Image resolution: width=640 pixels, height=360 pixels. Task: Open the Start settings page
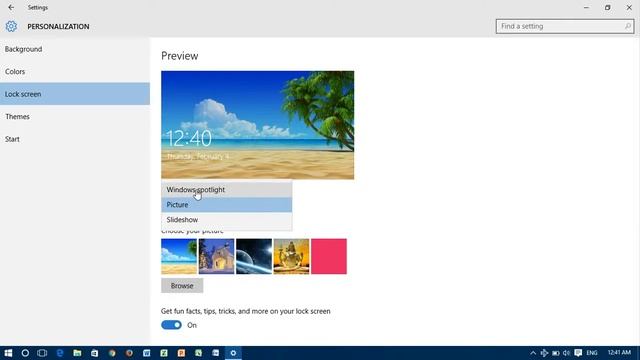pos(75,139)
